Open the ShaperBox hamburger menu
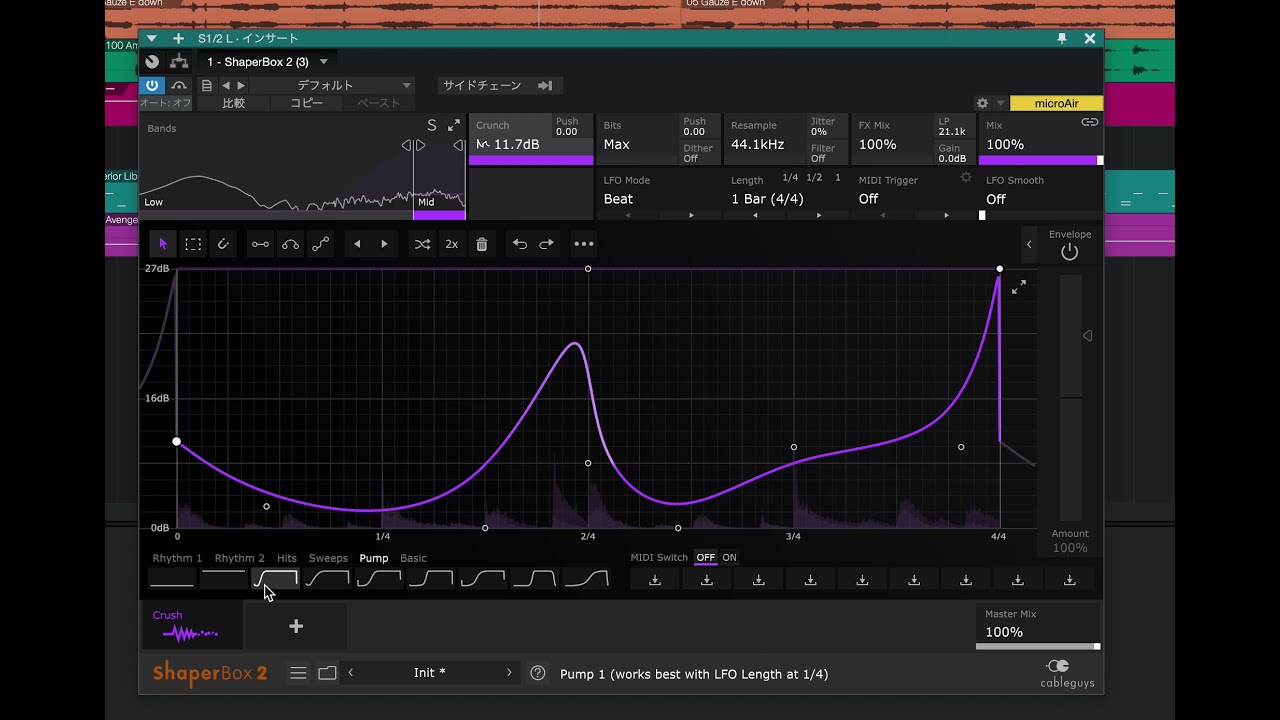This screenshot has height=720, width=1280. pyautogui.click(x=298, y=673)
